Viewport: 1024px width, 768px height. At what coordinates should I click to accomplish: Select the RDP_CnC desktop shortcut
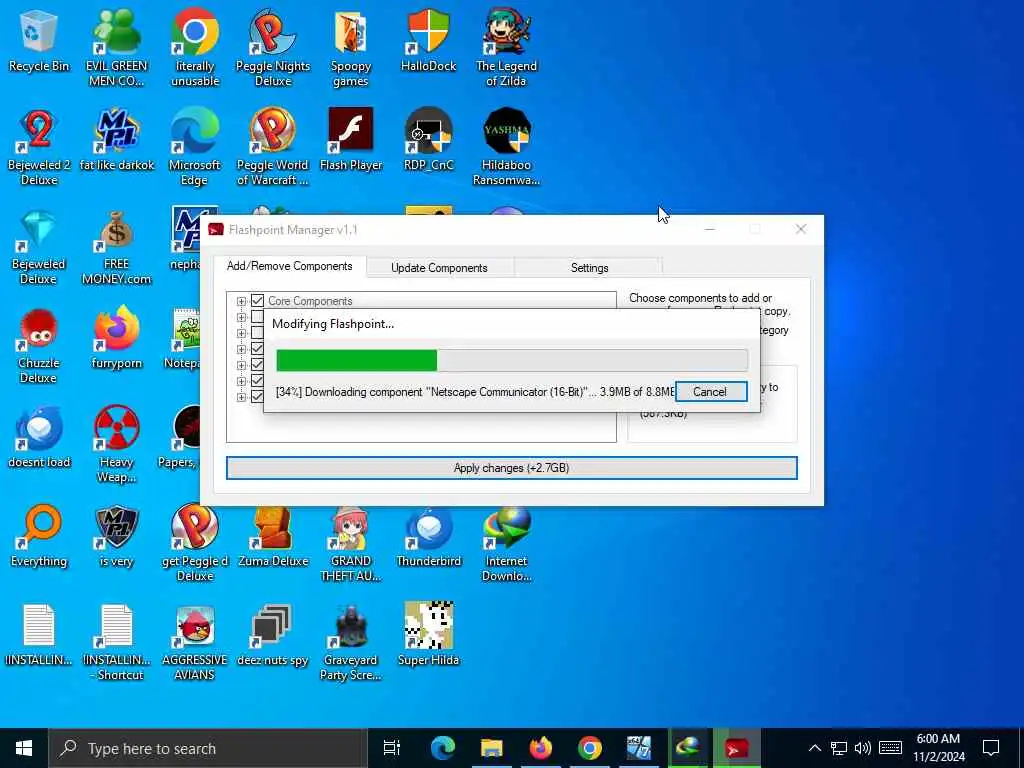[428, 140]
